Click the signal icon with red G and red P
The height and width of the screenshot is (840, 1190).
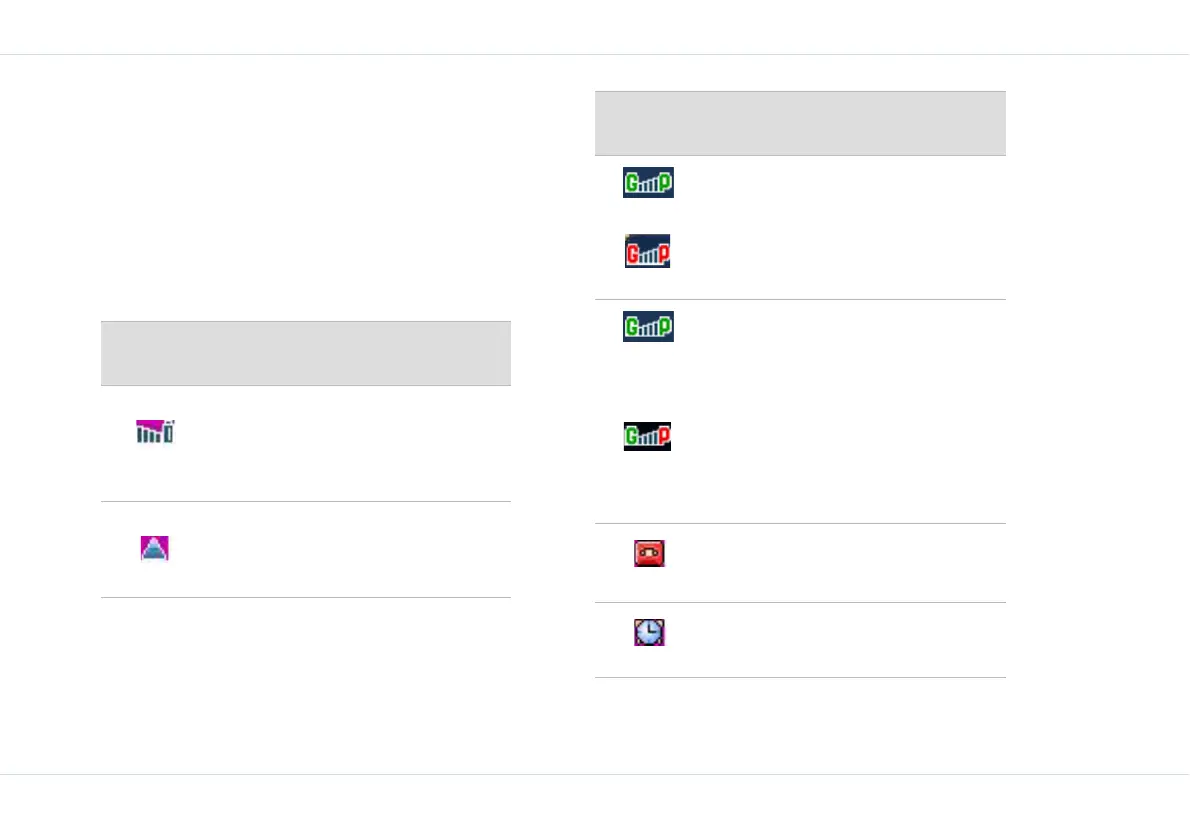647,251
